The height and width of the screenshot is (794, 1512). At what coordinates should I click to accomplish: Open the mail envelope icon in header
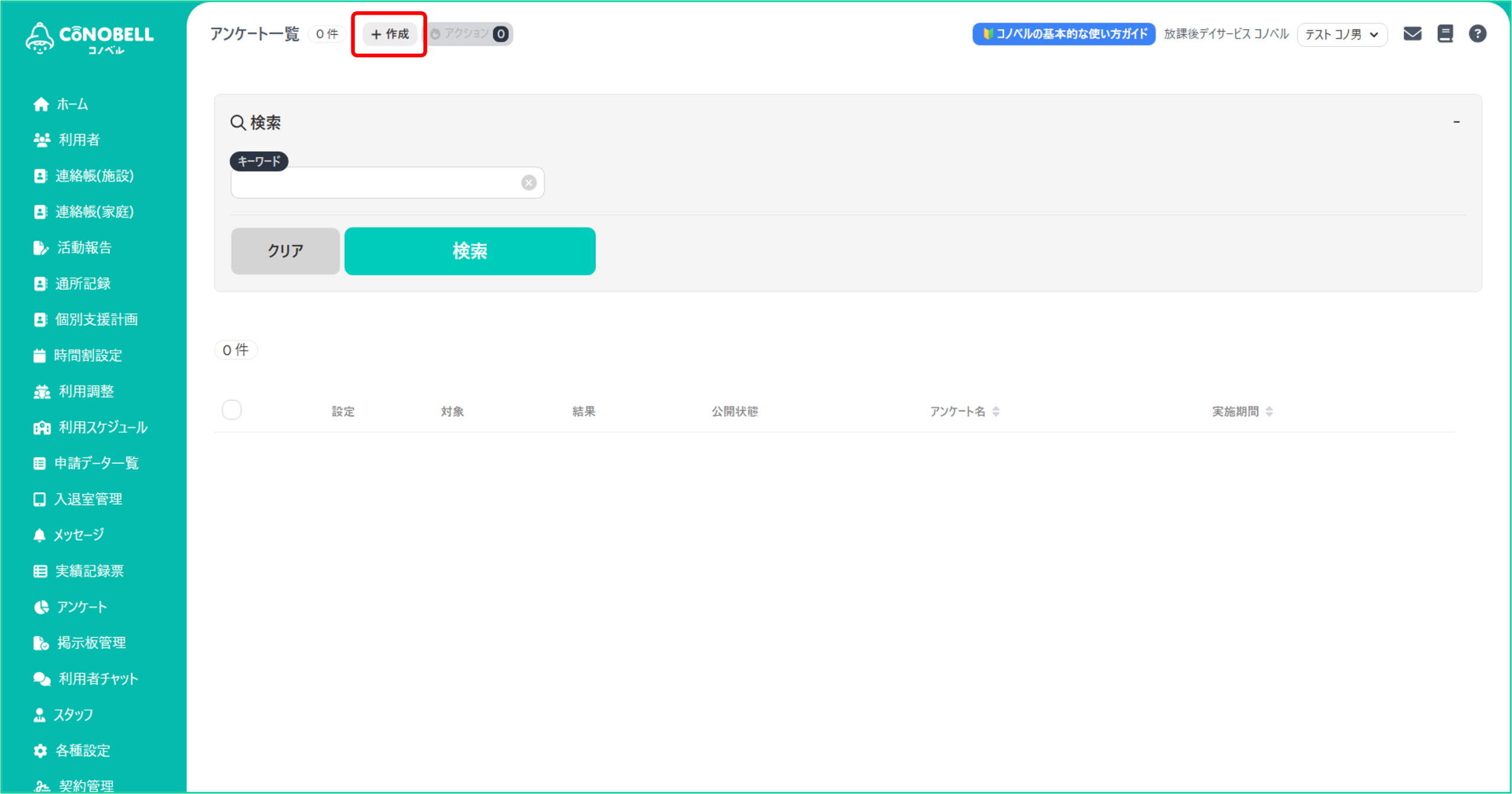pos(1412,34)
